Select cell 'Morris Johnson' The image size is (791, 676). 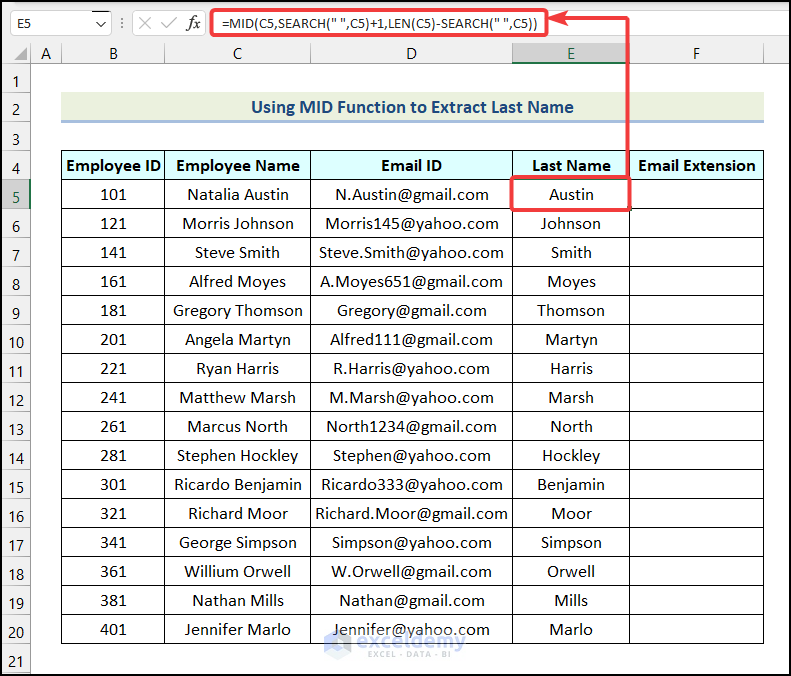coord(237,223)
